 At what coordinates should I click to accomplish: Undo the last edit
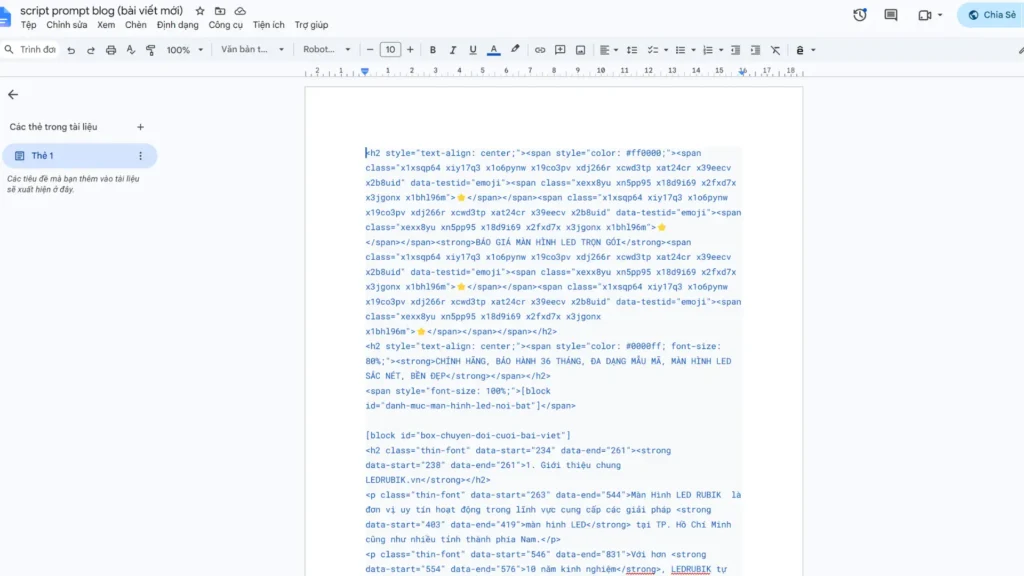tap(71, 50)
